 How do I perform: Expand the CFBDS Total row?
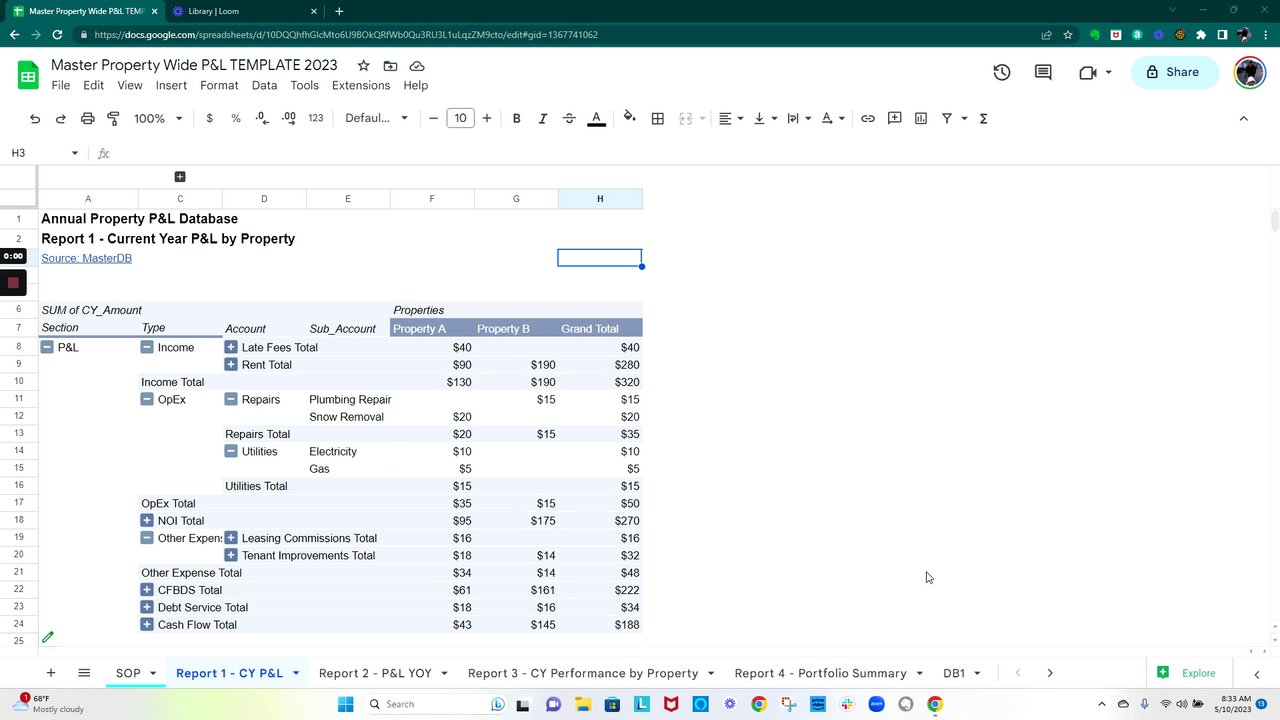click(x=147, y=590)
